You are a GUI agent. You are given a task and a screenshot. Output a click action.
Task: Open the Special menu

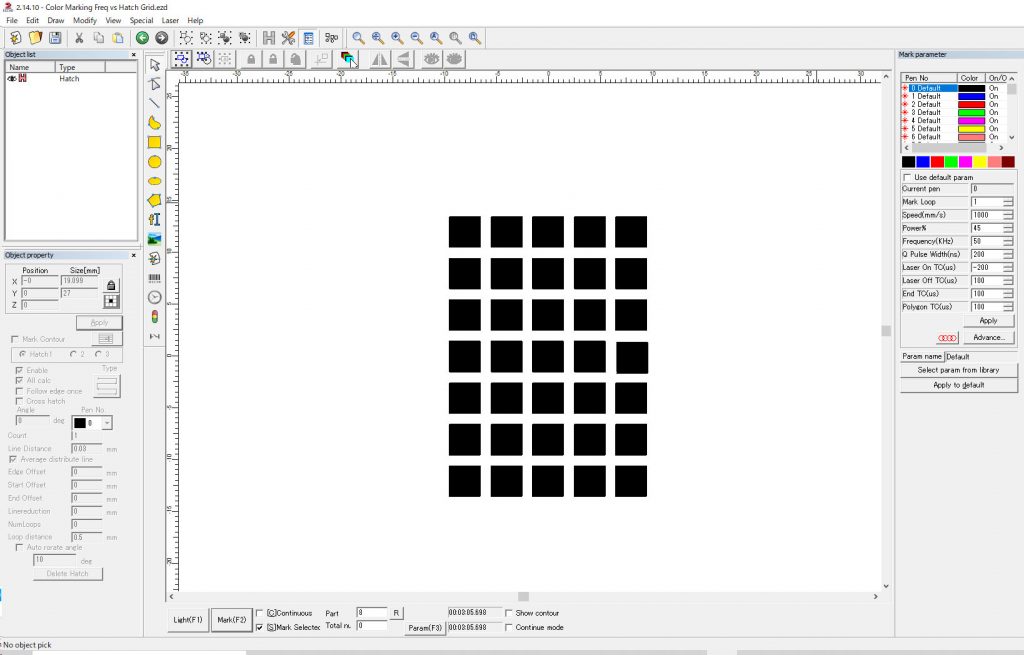click(x=141, y=20)
